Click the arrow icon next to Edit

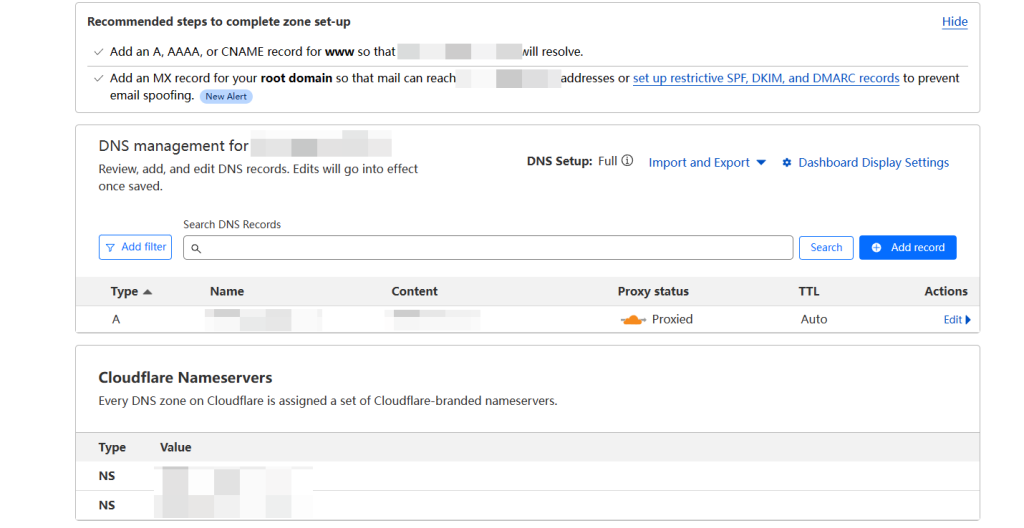pyautogui.click(x=968, y=320)
